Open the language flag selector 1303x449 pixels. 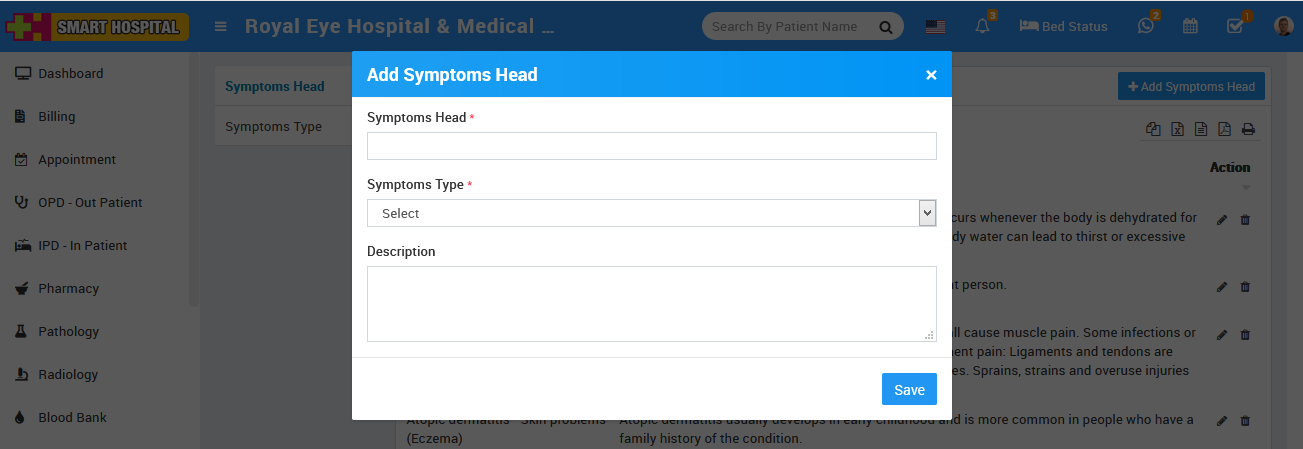point(935,26)
